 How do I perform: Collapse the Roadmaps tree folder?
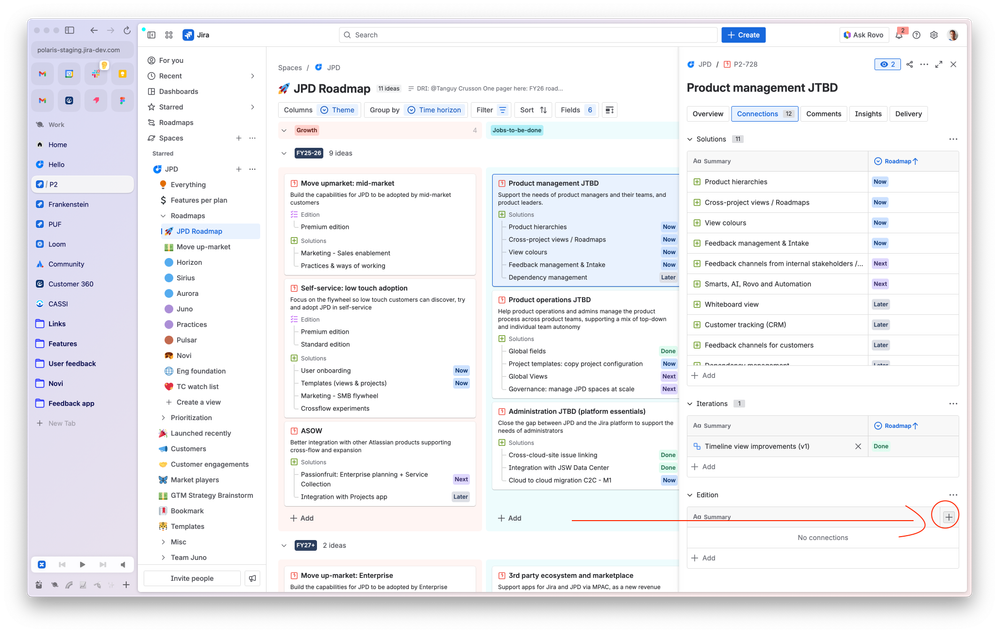click(163, 217)
